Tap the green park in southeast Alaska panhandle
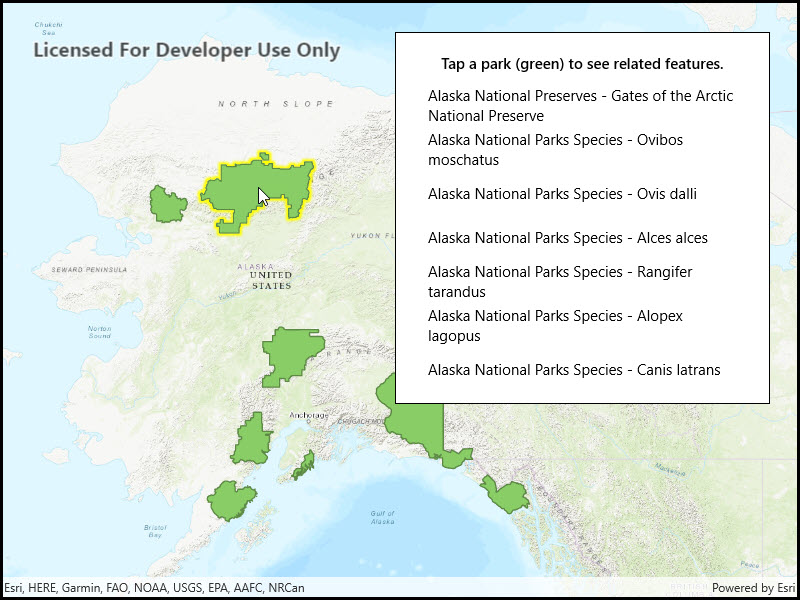 506,494
